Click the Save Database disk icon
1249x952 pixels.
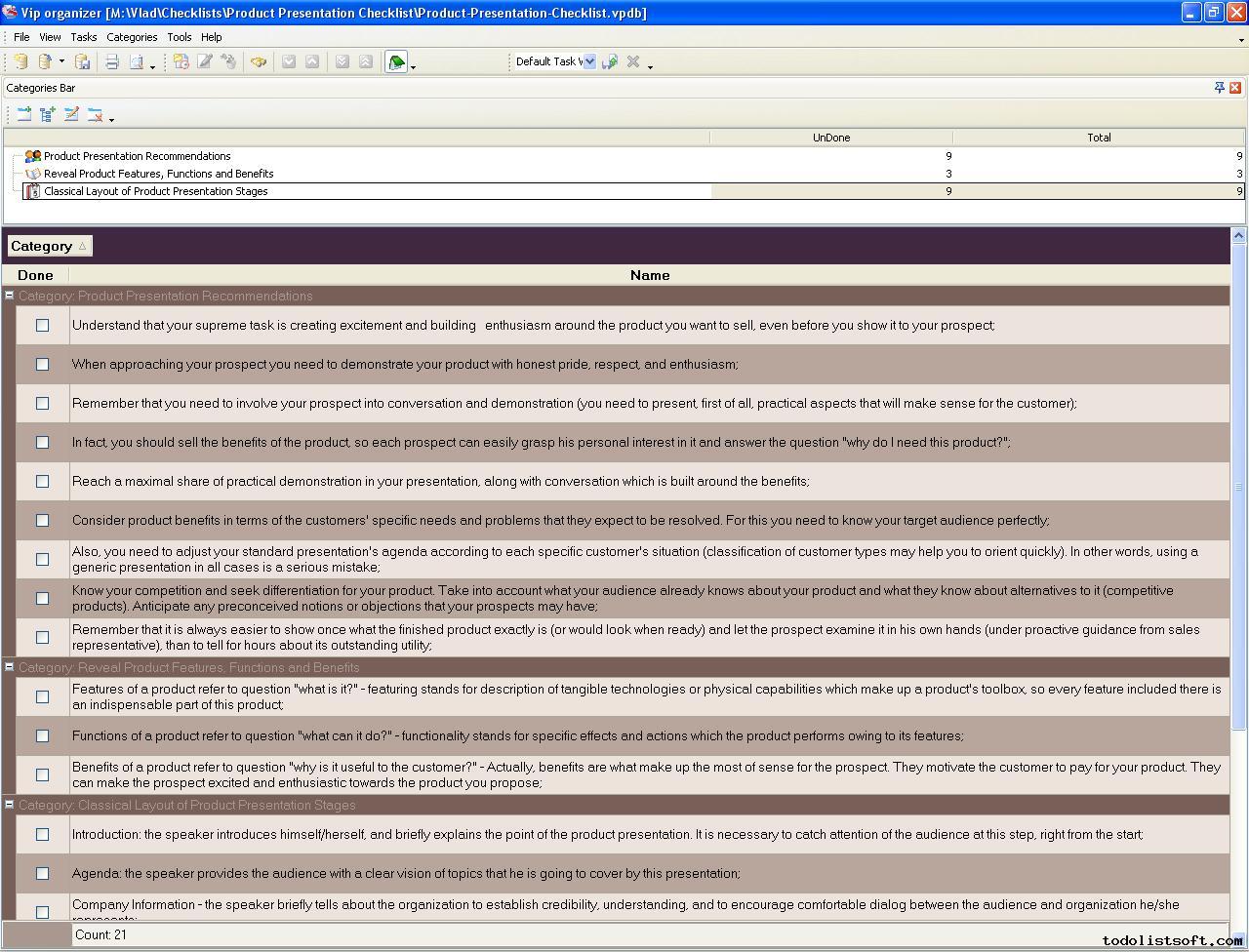(83, 61)
